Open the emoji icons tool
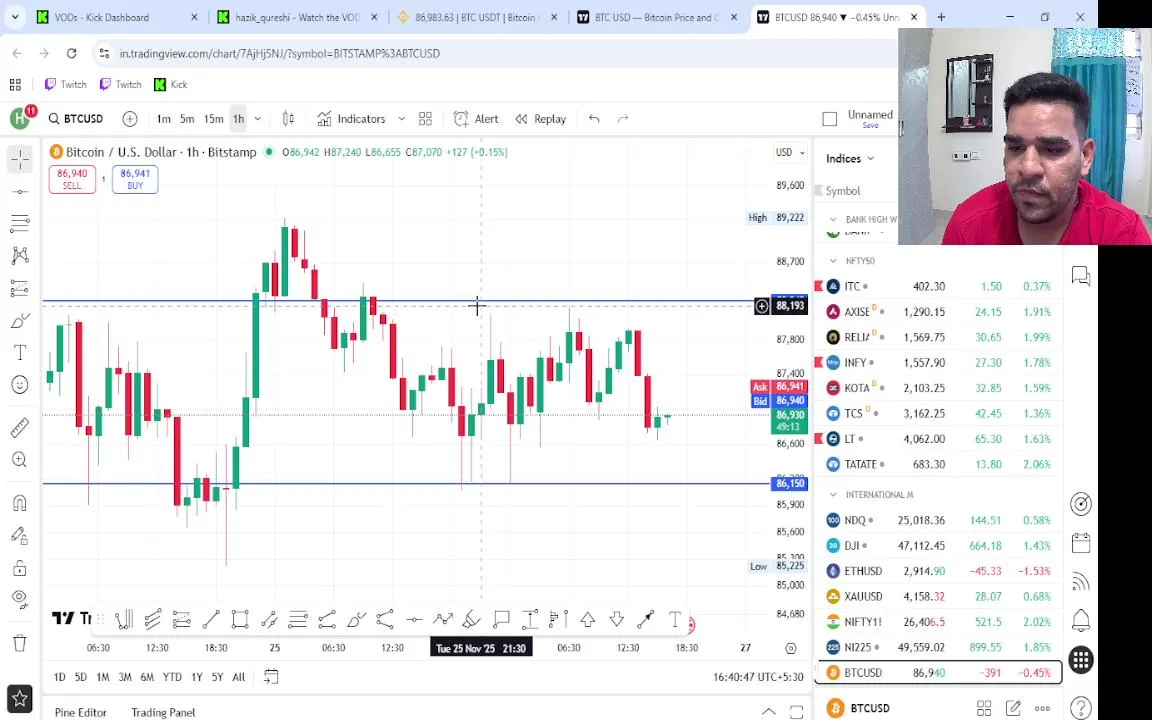 pos(20,385)
